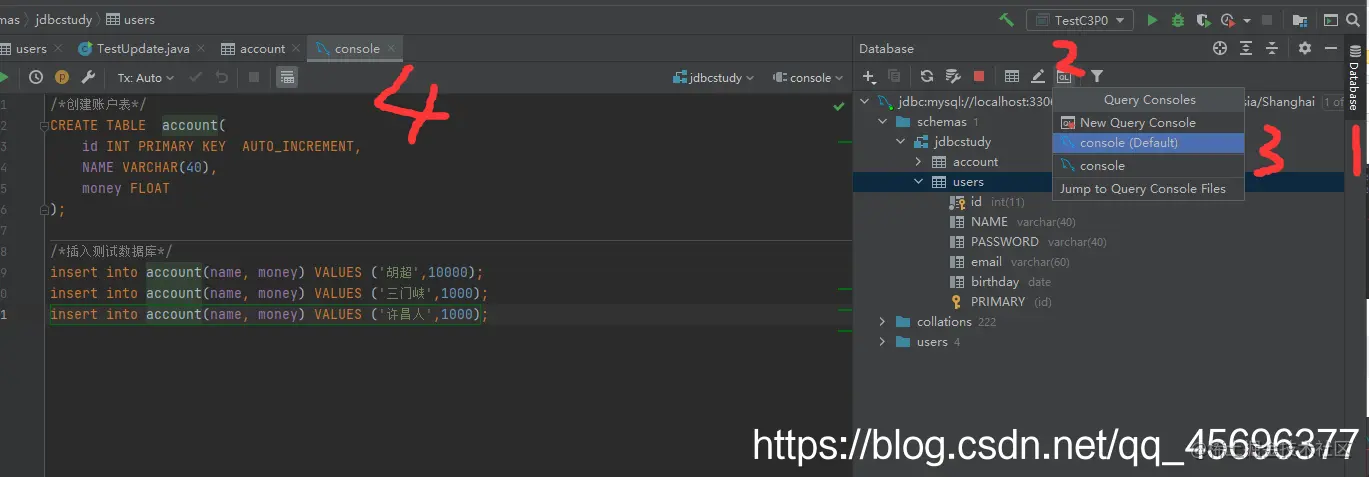Image resolution: width=1369 pixels, height=477 pixels.
Task: Select the birthday date column
Action: click(x=1000, y=282)
